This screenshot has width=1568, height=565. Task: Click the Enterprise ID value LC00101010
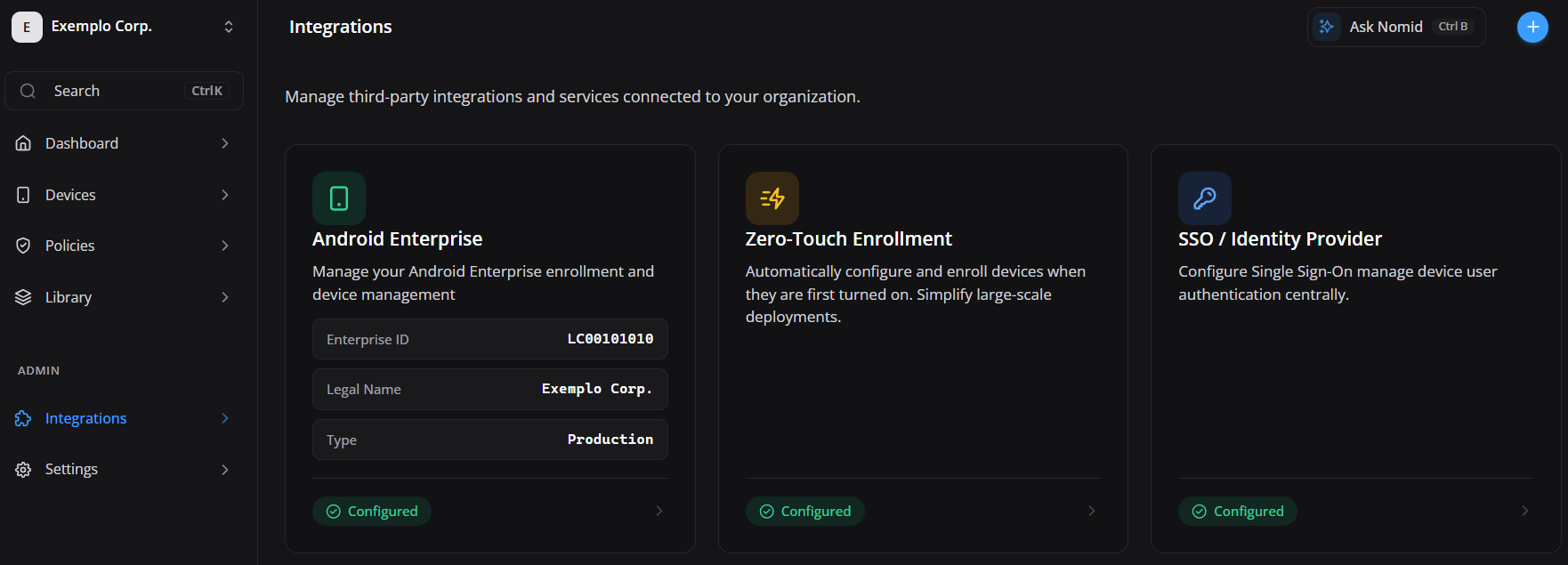click(610, 339)
